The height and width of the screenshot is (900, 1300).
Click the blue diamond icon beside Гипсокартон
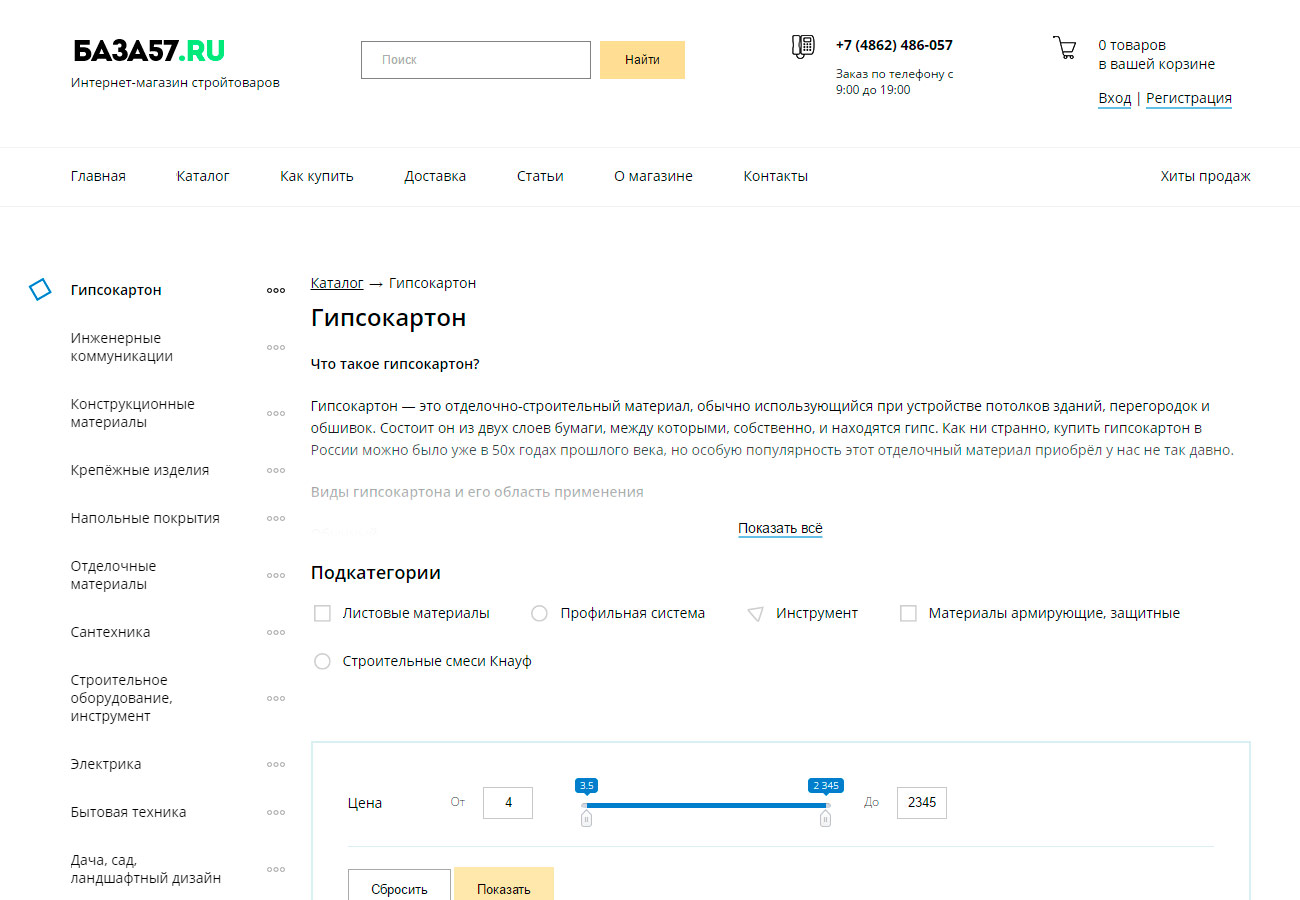pyautogui.click(x=40, y=290)
